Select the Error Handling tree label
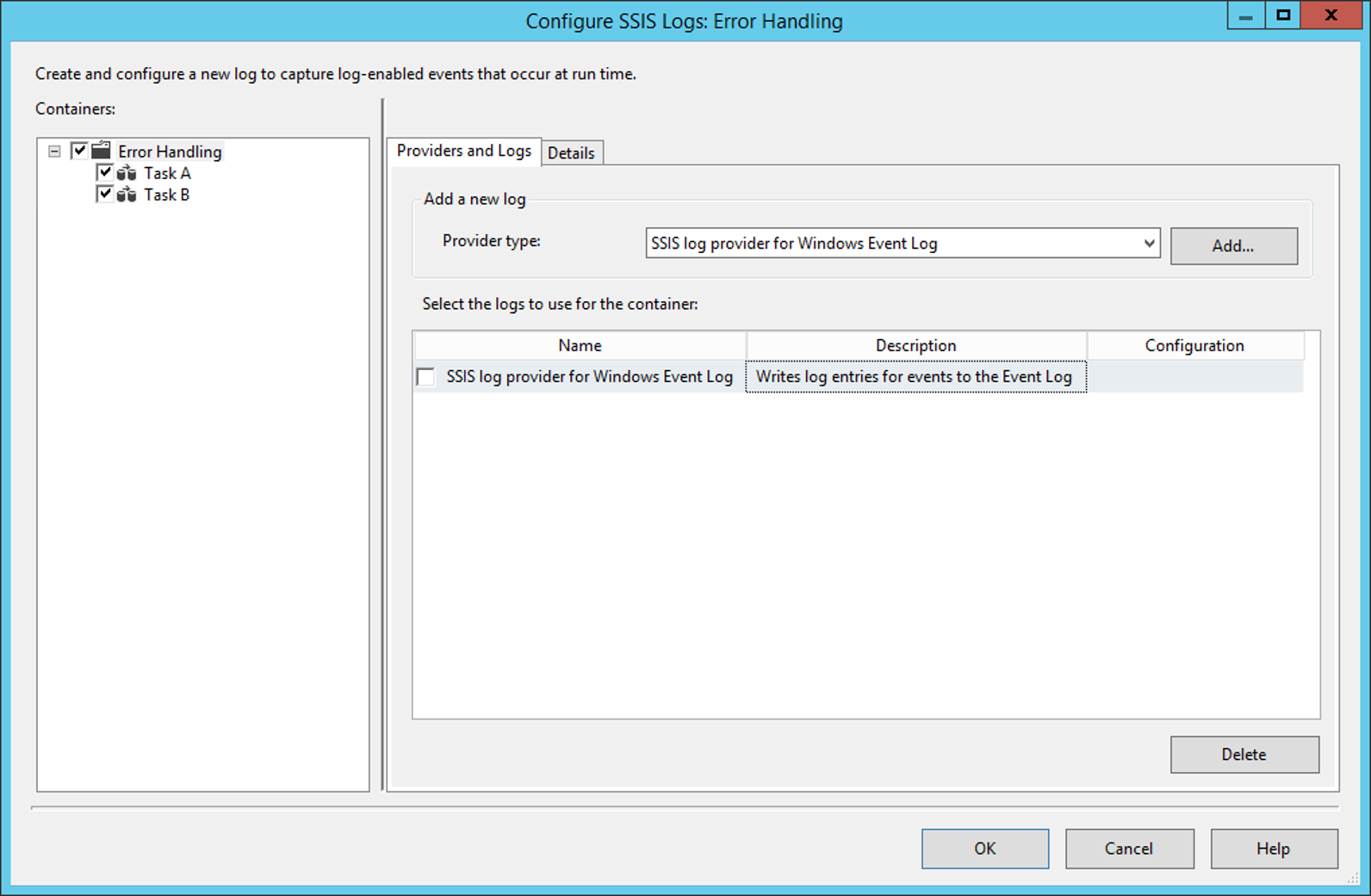1371x896 pixels. tap(170, 151)
